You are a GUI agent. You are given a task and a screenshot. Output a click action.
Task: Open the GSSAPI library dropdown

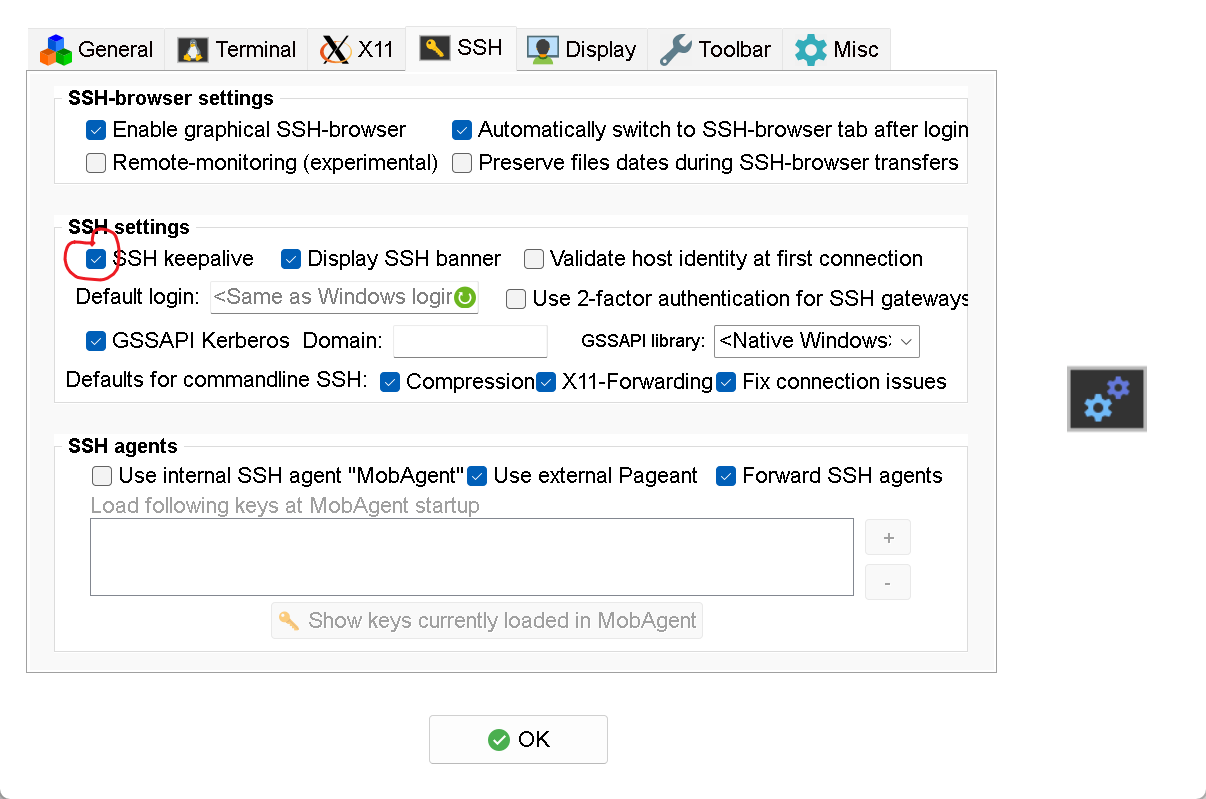tap(817, 341)
